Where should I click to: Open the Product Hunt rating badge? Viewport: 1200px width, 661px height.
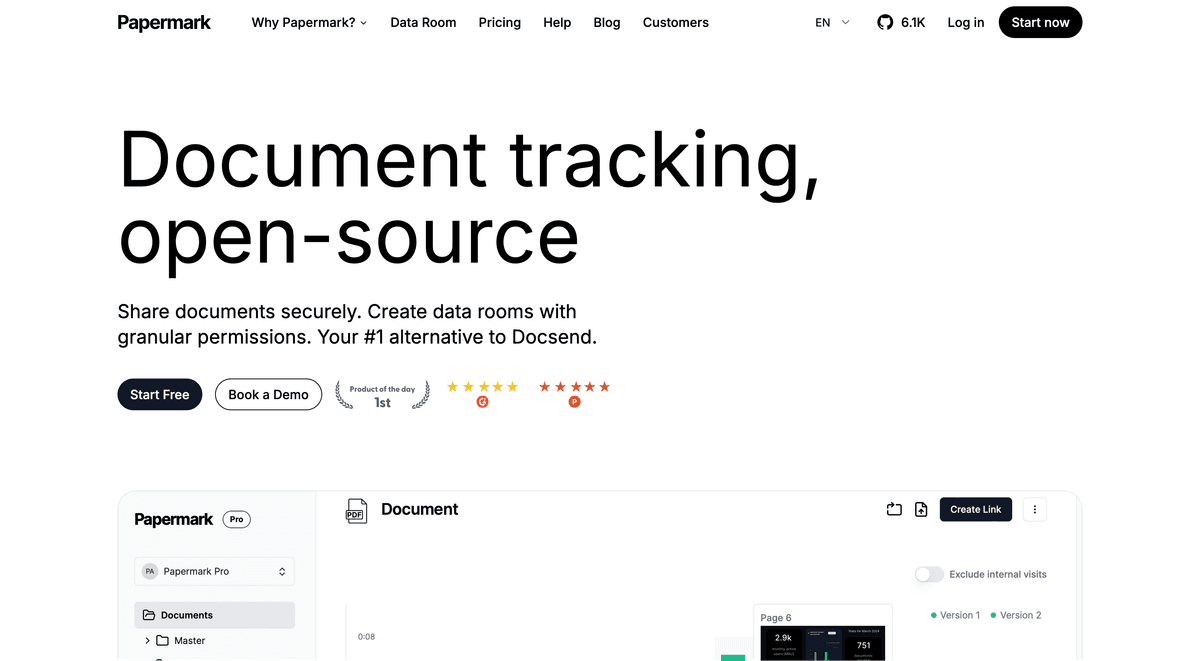[x=574, y=394]
